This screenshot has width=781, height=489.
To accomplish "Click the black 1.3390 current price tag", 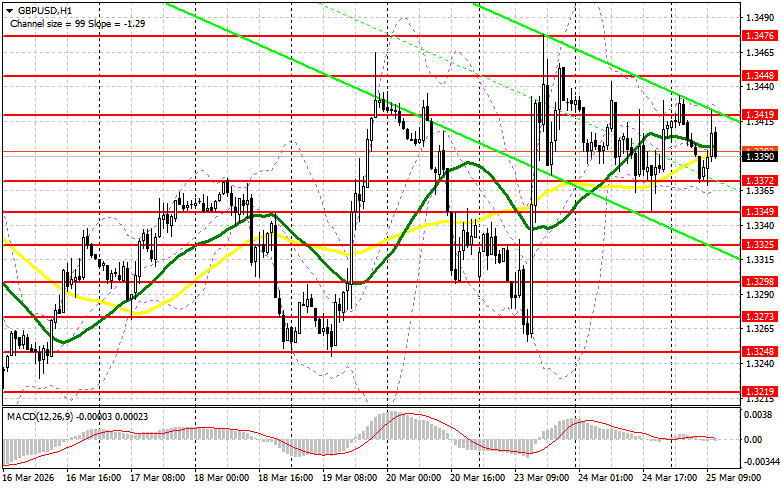I will tap(759, 157).
